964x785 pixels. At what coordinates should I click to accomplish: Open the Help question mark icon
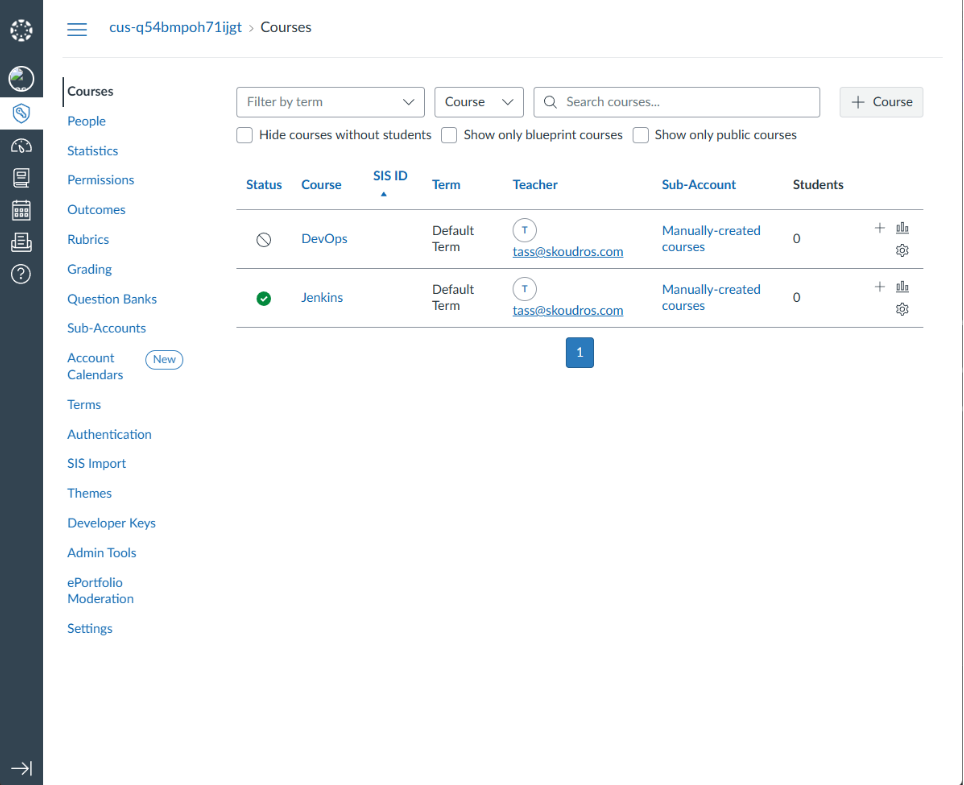[21, 274]
